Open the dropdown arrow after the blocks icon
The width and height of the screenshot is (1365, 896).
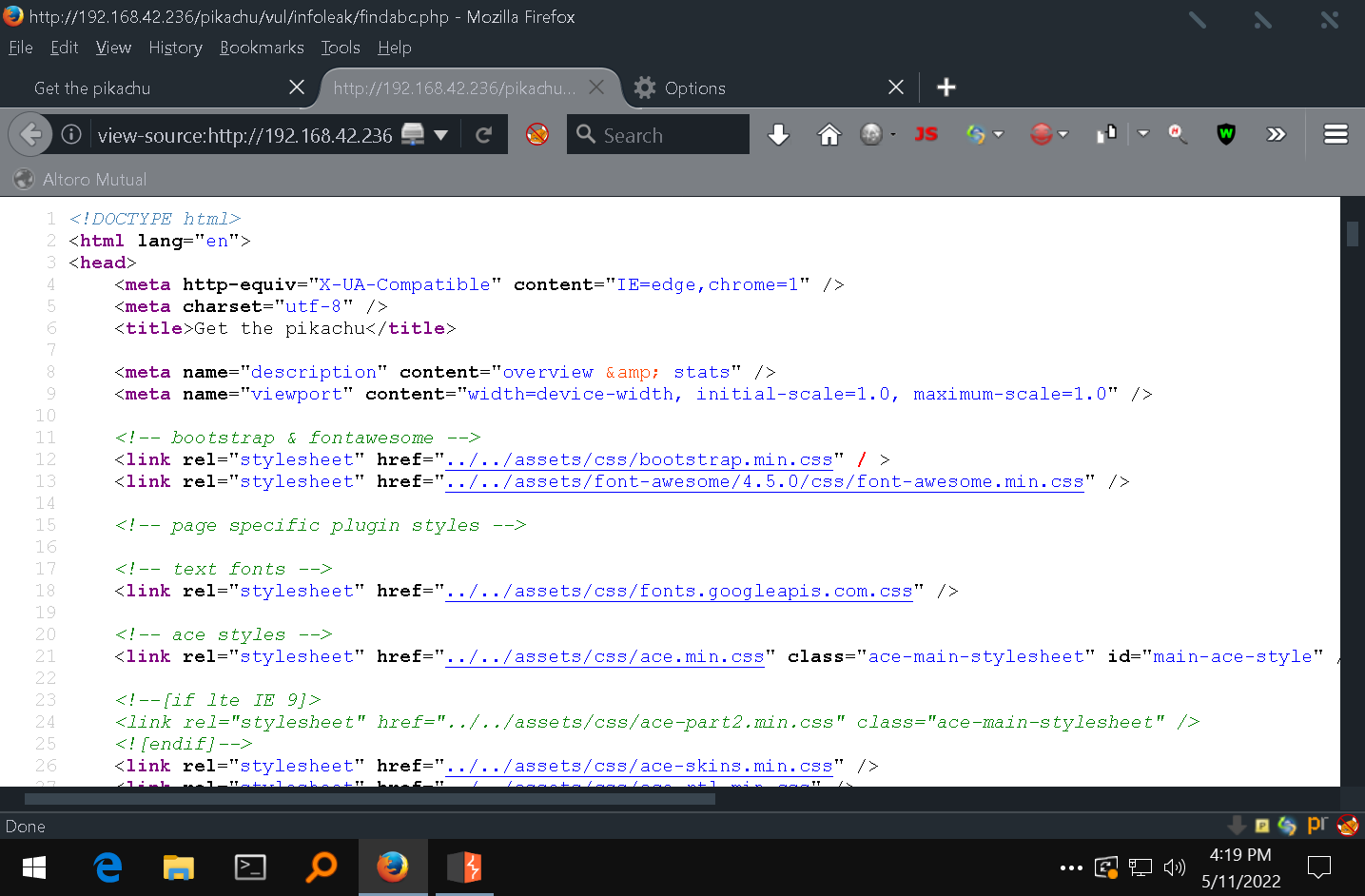tap(1143, 135)
